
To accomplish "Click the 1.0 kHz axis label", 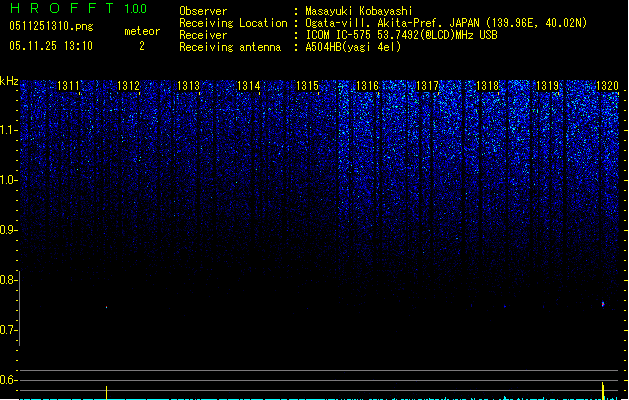I will click(8, 180).
